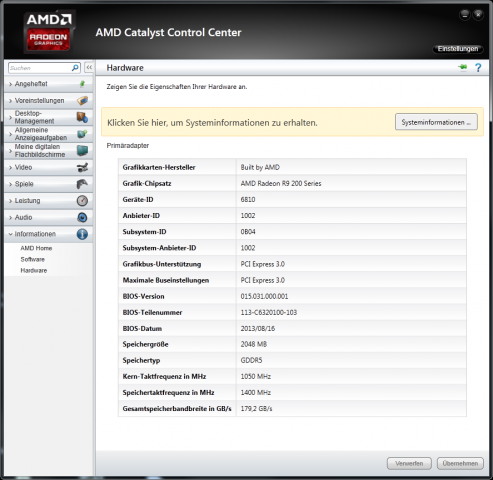Click the Übernehmen button

pos(460,463)
